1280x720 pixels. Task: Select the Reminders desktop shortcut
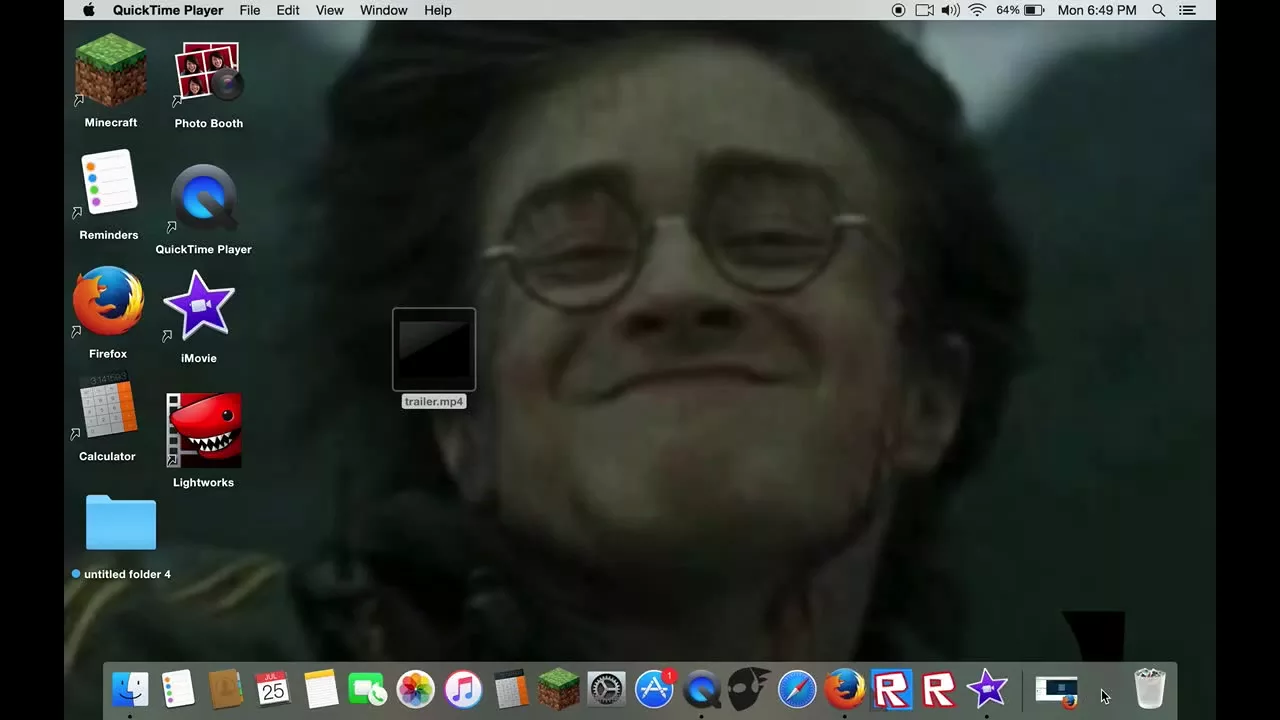pyautogui.click(x=108, y=183)
